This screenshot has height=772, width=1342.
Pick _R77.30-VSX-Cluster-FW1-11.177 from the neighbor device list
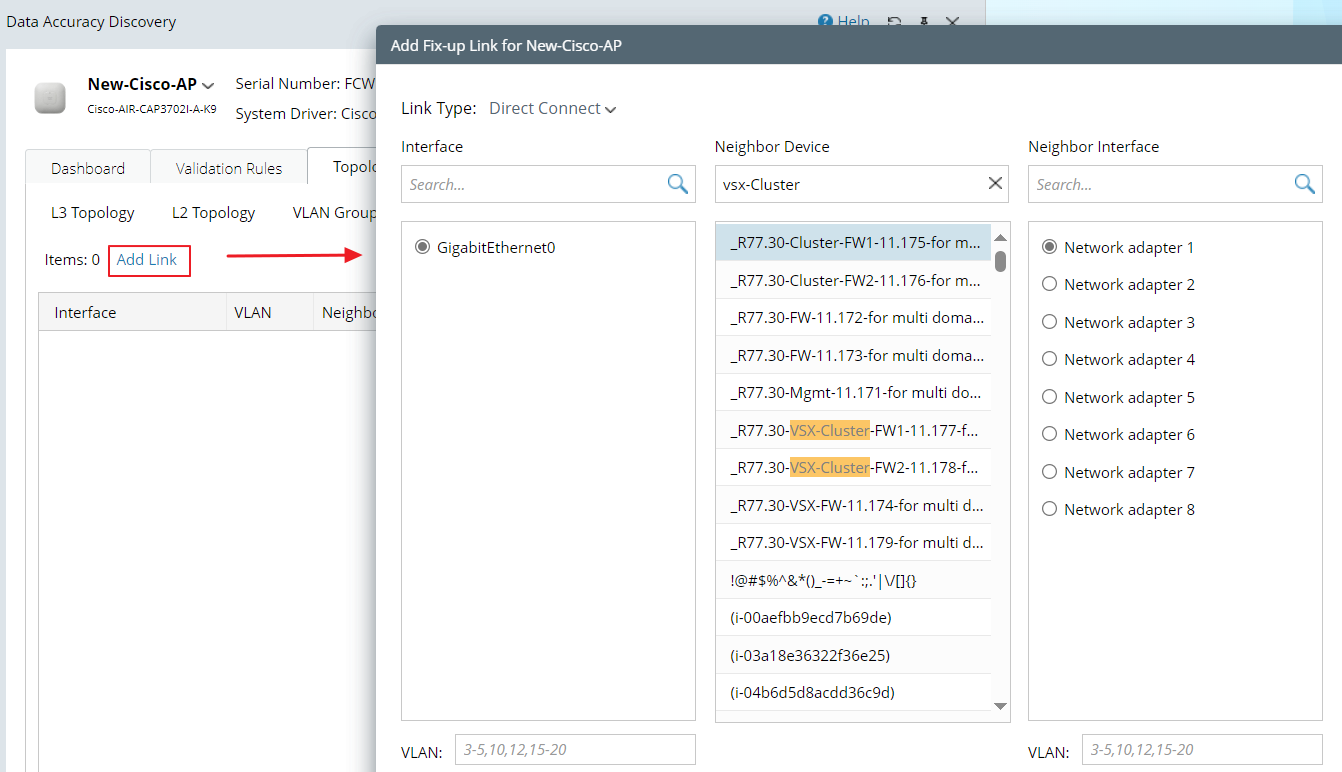pos(854,430)
